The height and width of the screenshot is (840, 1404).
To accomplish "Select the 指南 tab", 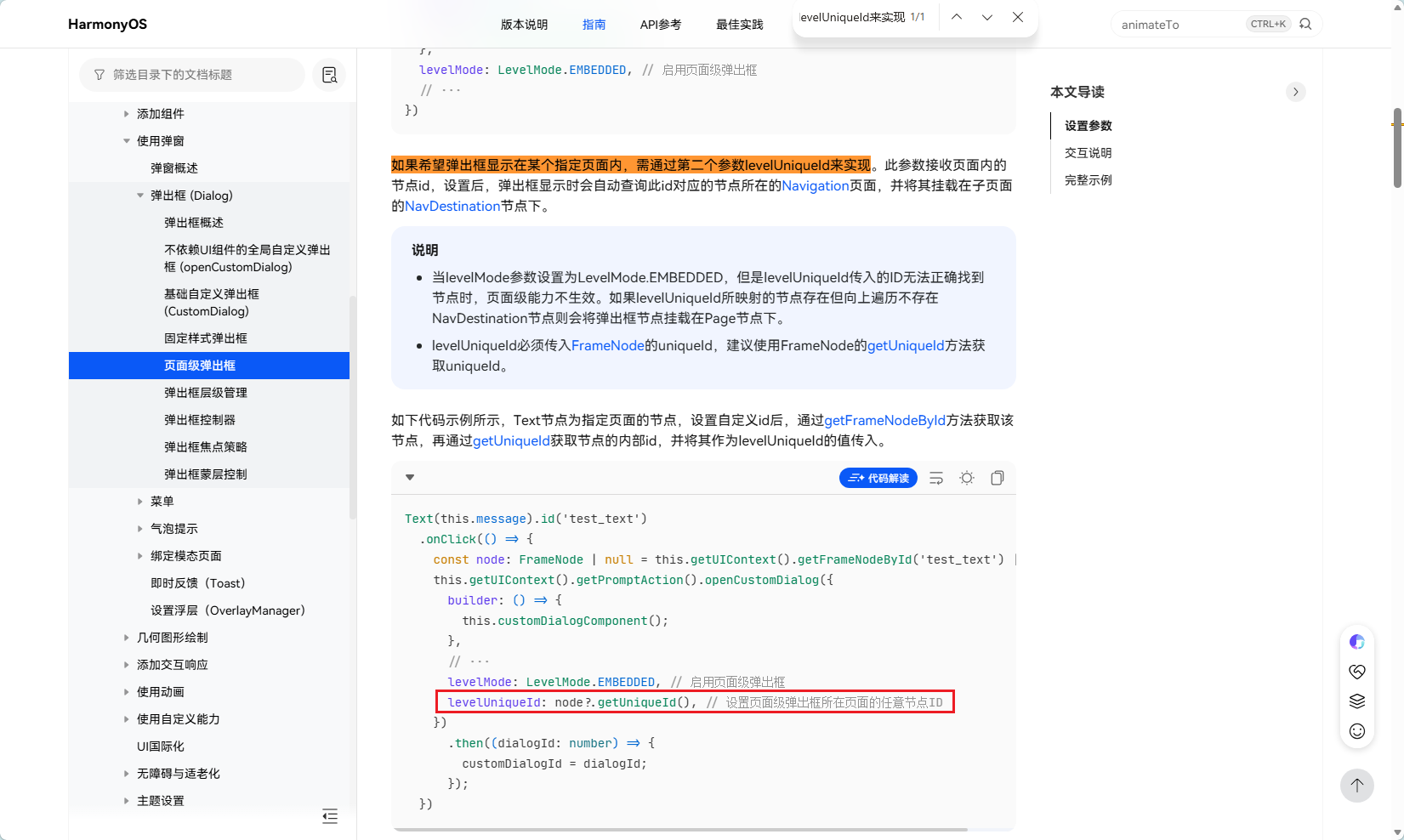I will tap(594, 25).
